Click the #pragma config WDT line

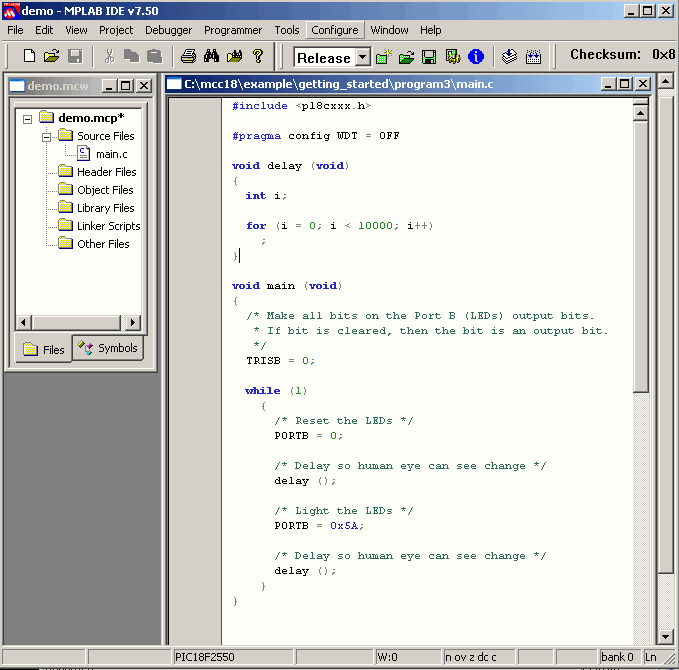tap(316, 136)
